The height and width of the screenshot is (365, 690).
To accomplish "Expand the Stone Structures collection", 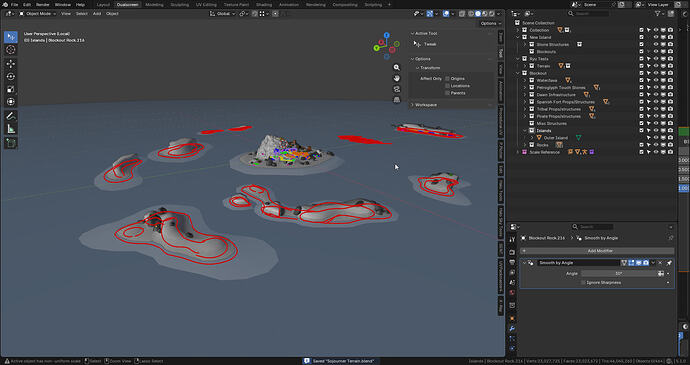I will tap(525, 44).
